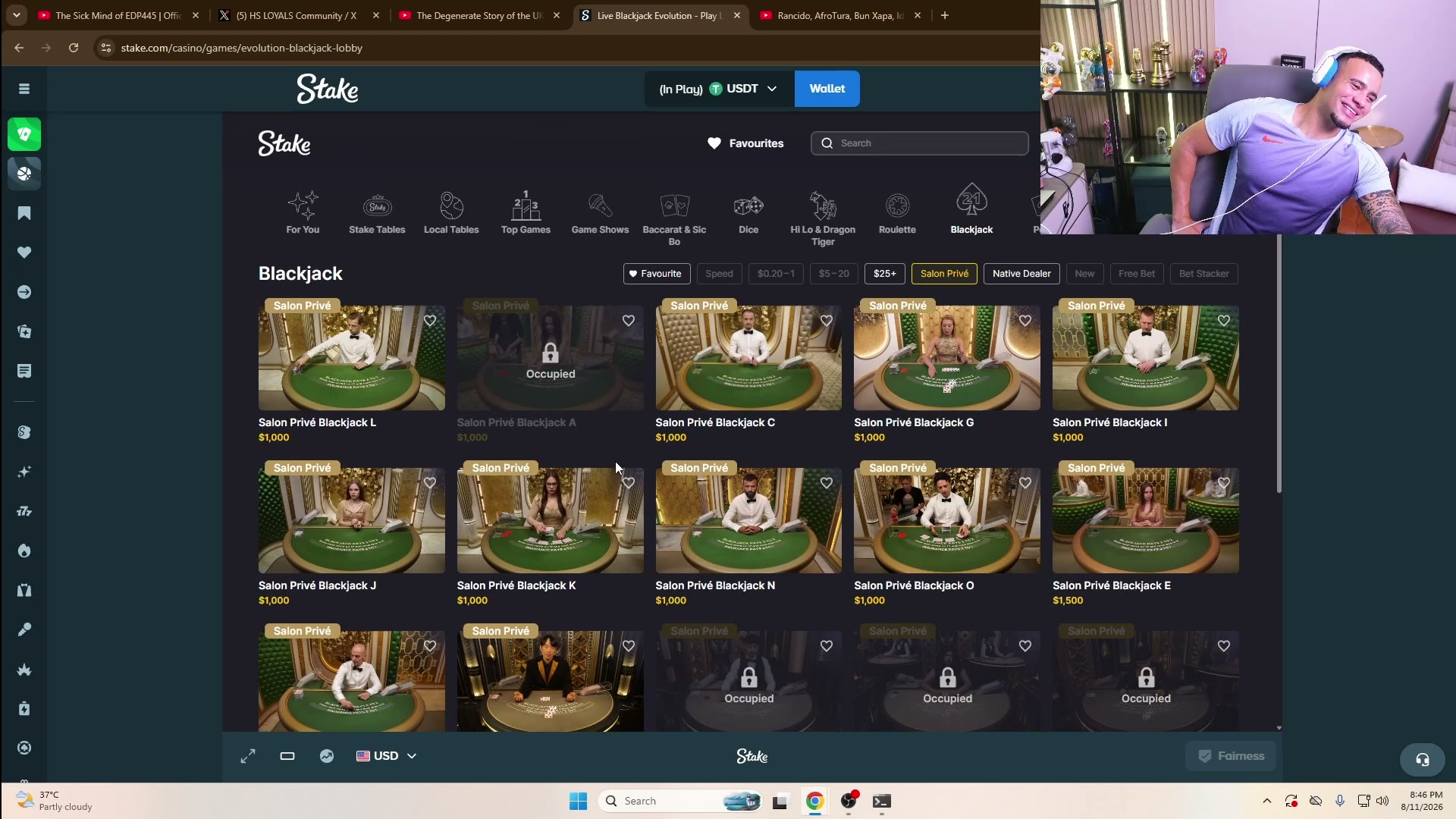Open Google Chrome from the taskbar
This screenshot has height=819, width=1456.
coord(815,801)
